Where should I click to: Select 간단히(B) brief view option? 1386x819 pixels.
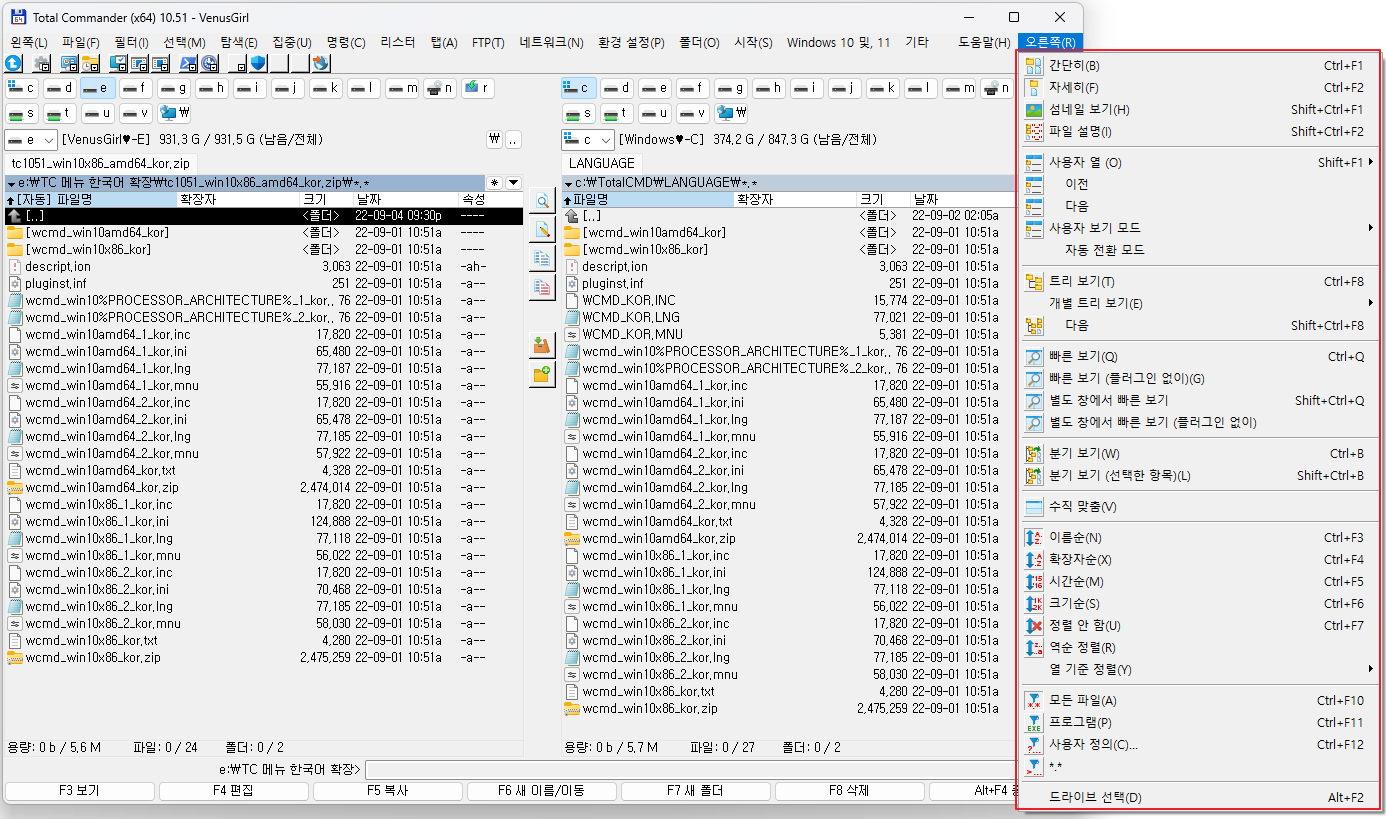tap(1198, 66)
